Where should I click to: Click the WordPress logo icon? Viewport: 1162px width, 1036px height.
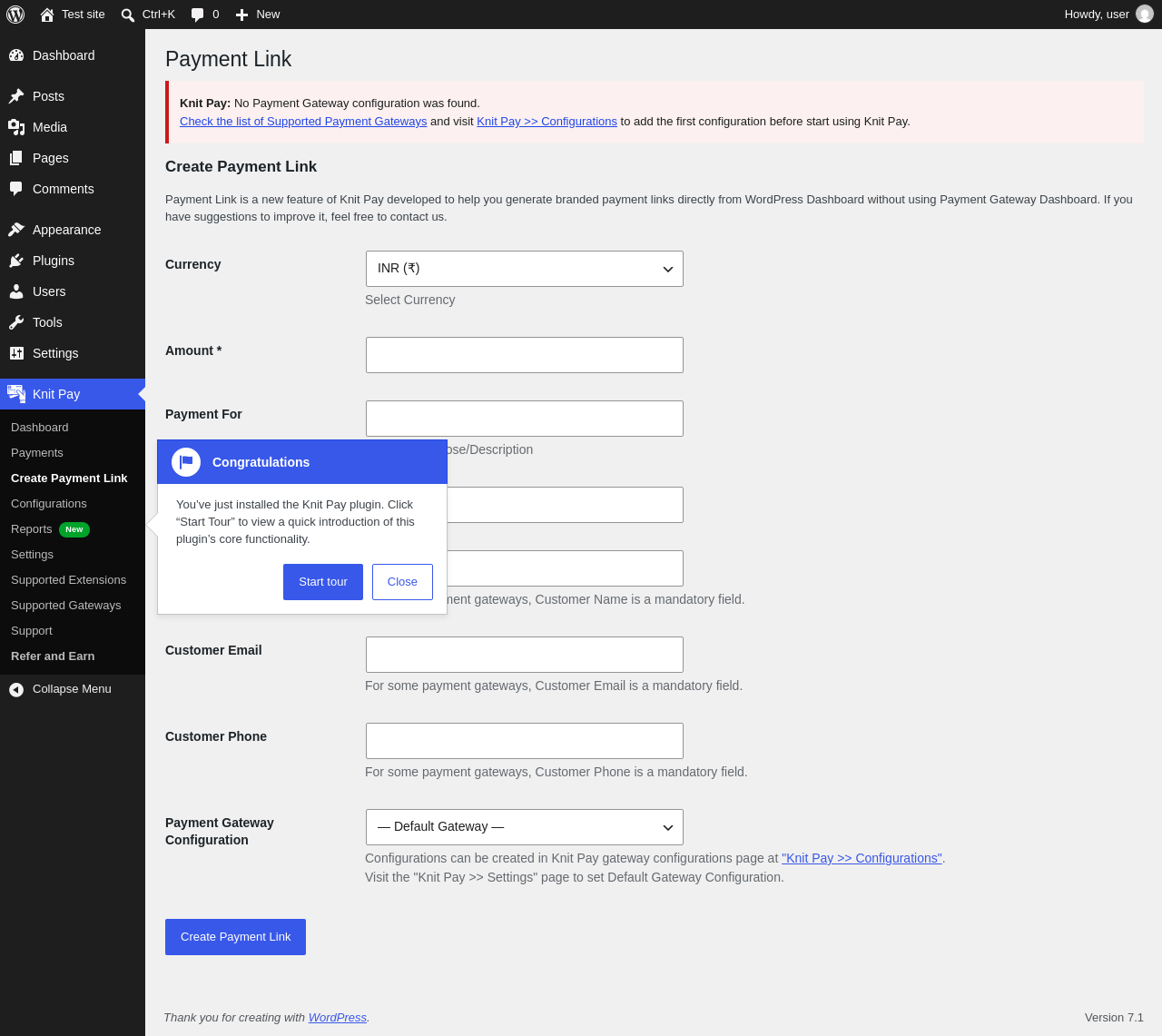(15, 15)
